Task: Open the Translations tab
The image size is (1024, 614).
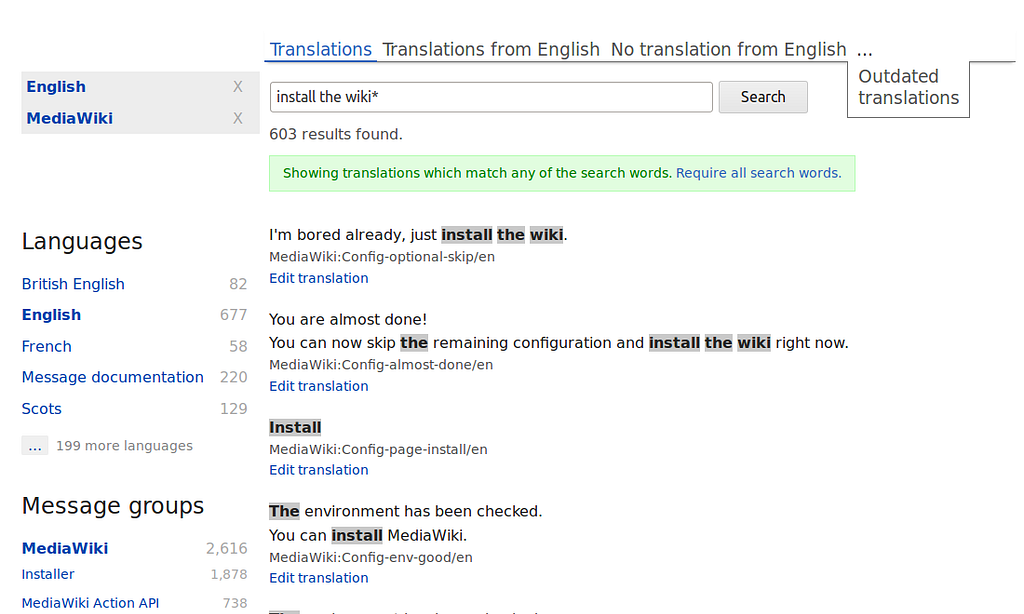Action: coord(321,50)
